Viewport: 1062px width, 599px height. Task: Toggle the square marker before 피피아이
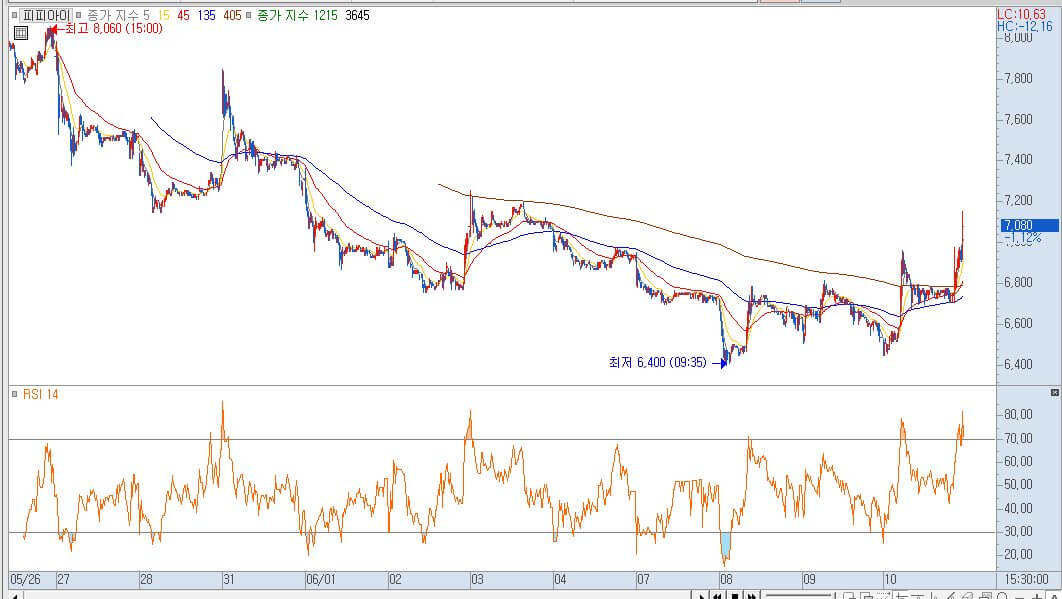pyautogui.click(x=14, y=15)
